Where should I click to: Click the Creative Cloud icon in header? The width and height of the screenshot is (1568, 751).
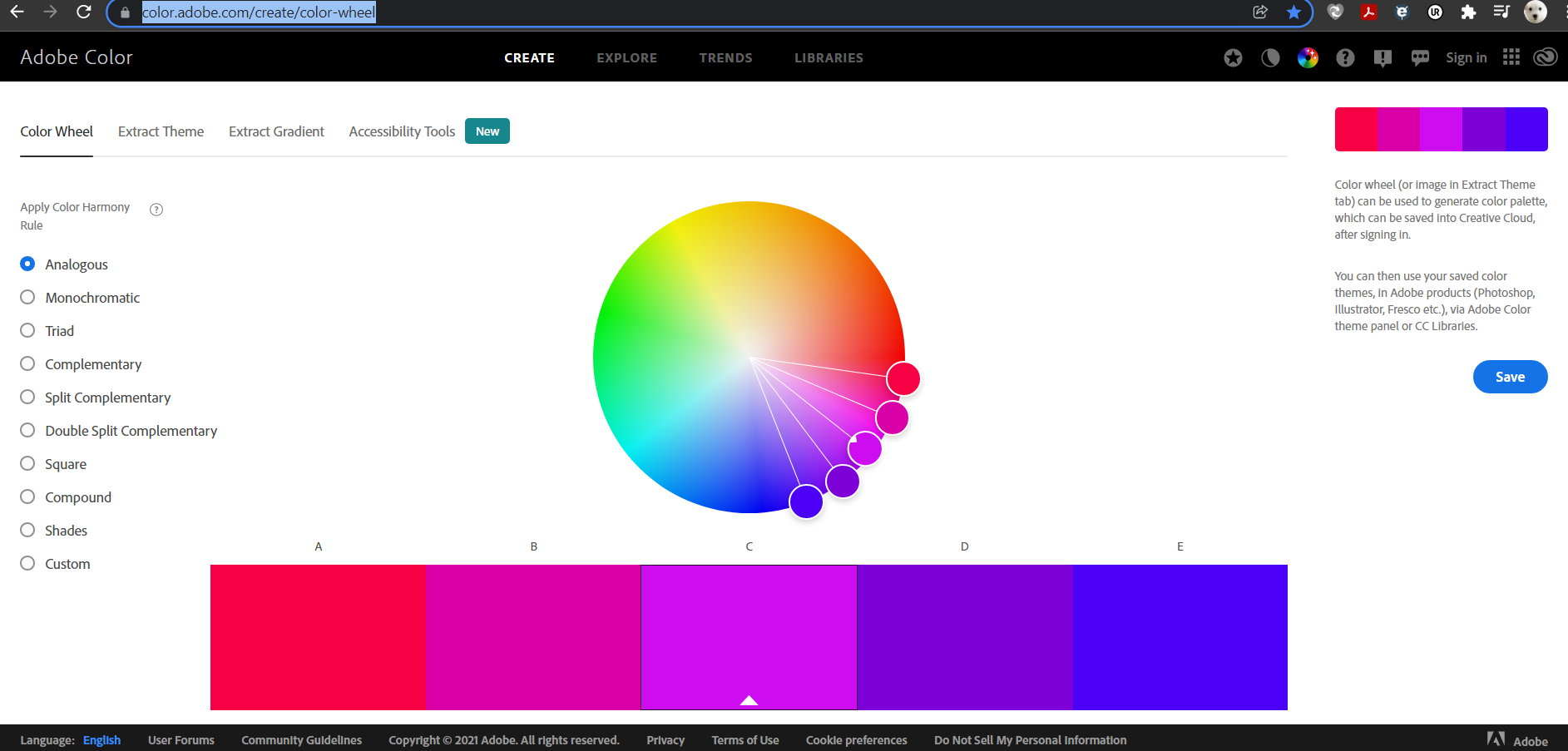click(x=1546, y=57)
